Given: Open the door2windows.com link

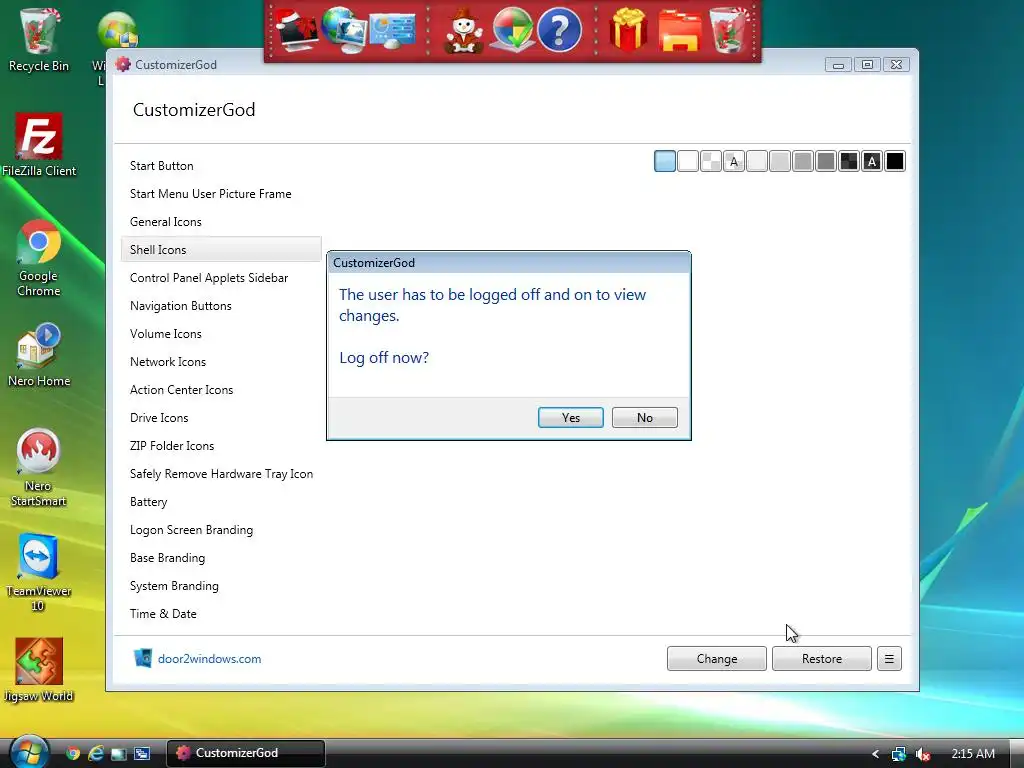Looking at the screenshot, I should point(209,658).
